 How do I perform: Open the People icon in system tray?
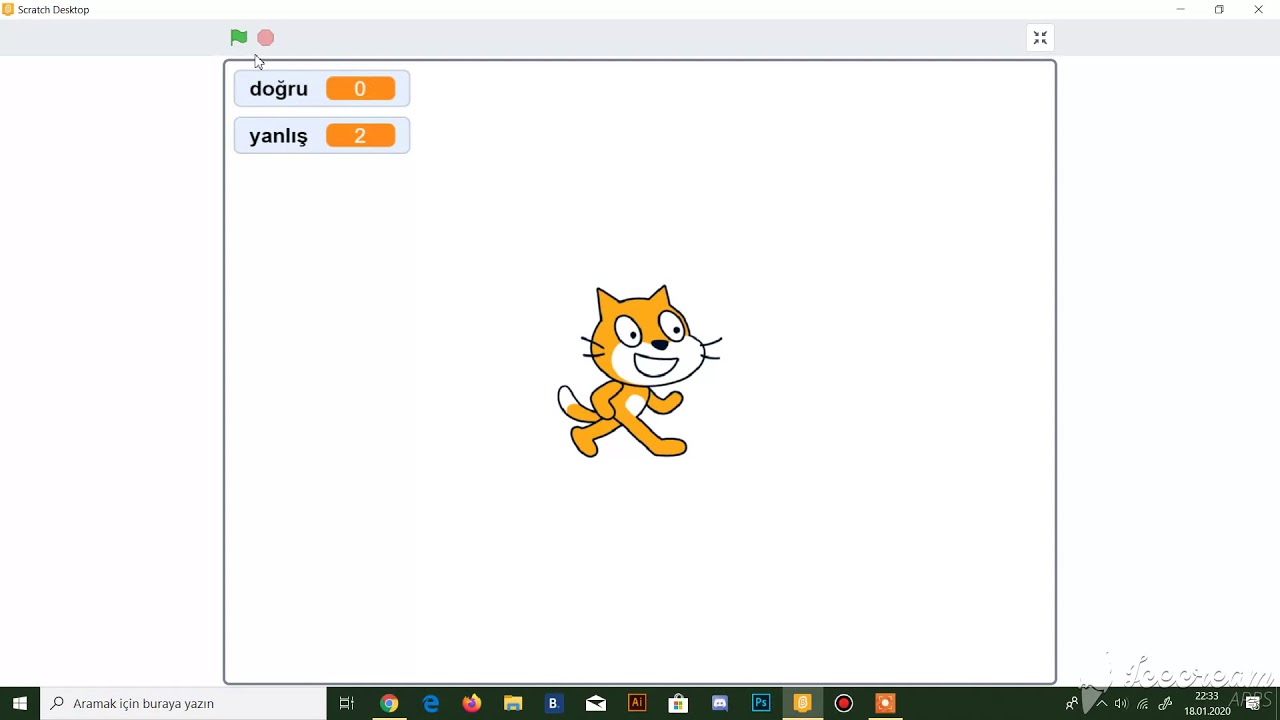point(1072,704)
